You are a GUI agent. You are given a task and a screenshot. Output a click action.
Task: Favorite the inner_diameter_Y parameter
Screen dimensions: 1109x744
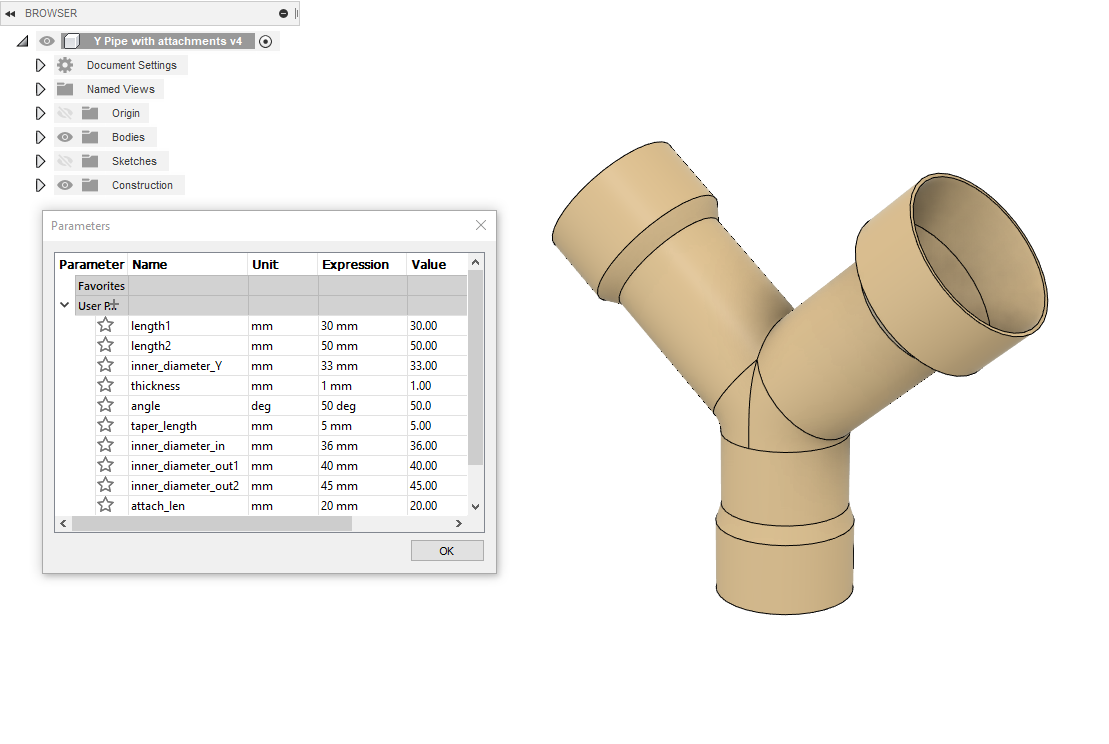tap(105, 365)
